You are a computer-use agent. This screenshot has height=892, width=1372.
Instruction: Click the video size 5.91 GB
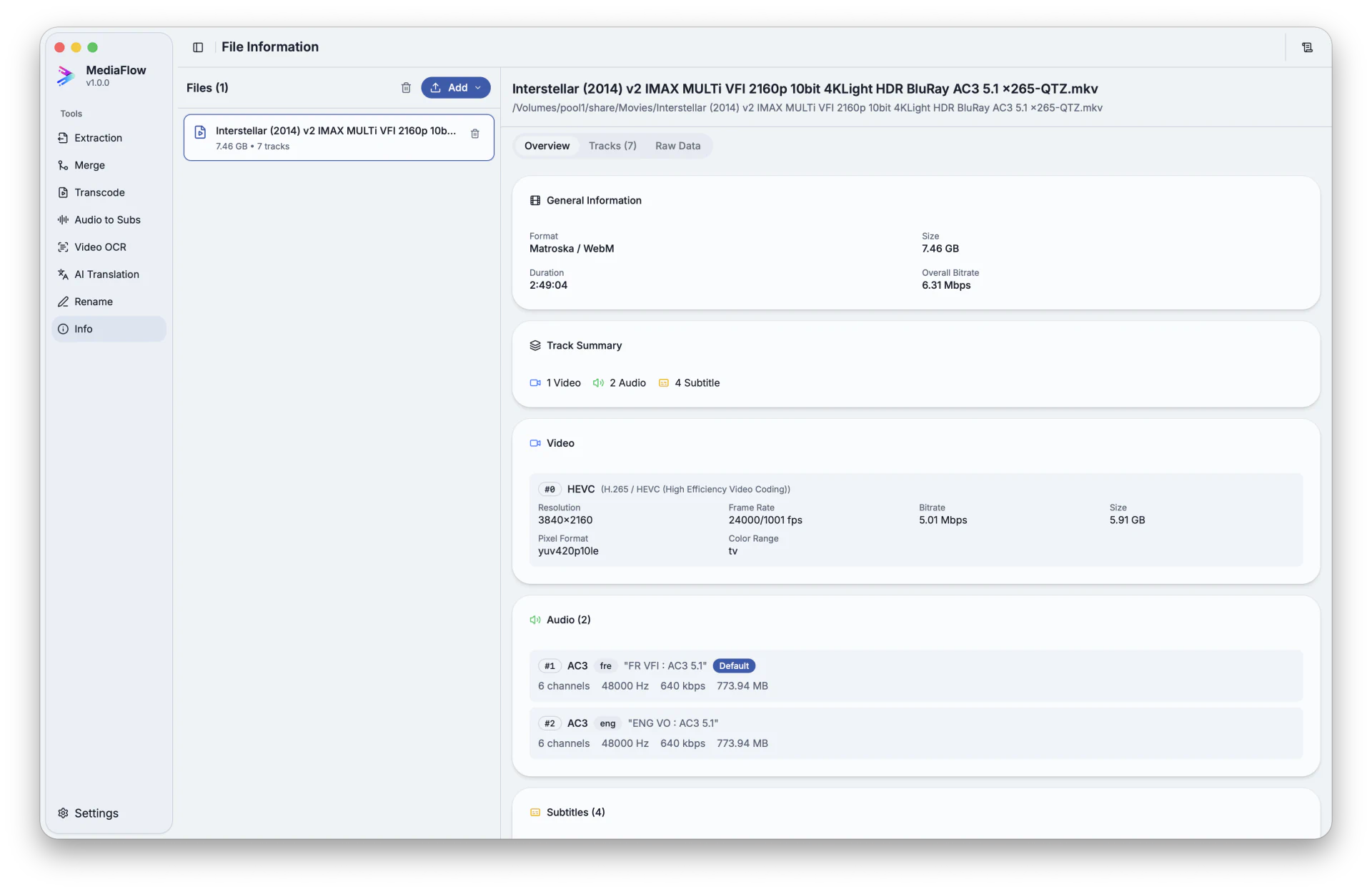click(x=1127, y=520)
